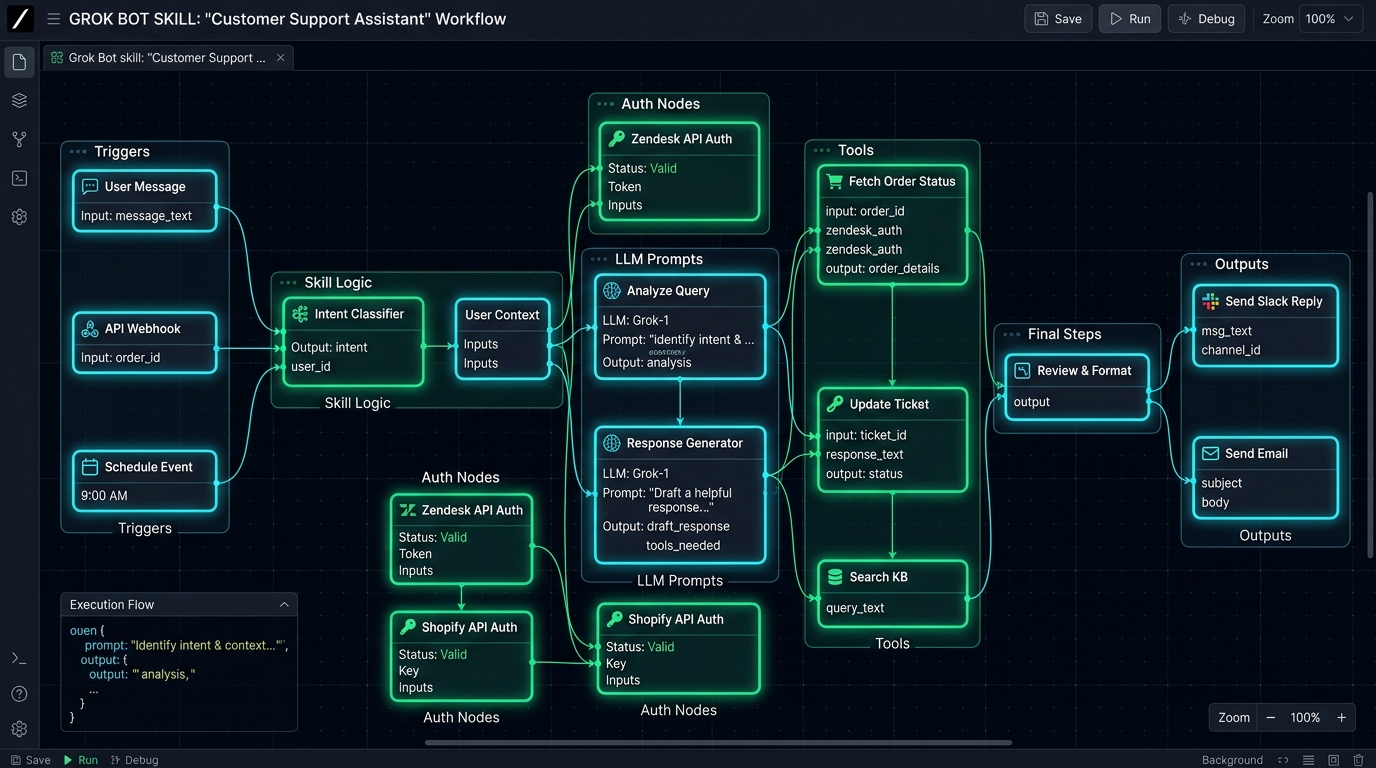Click Background in the status bar
This screenshot has height=768, width=1376.
point(1232,760)
